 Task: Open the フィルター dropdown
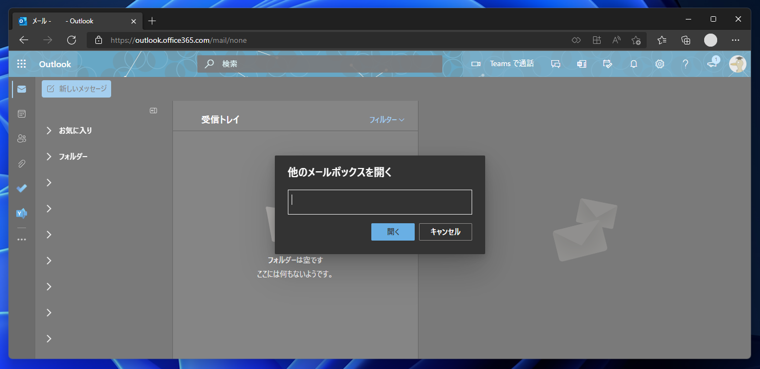(x=386, y=120)
